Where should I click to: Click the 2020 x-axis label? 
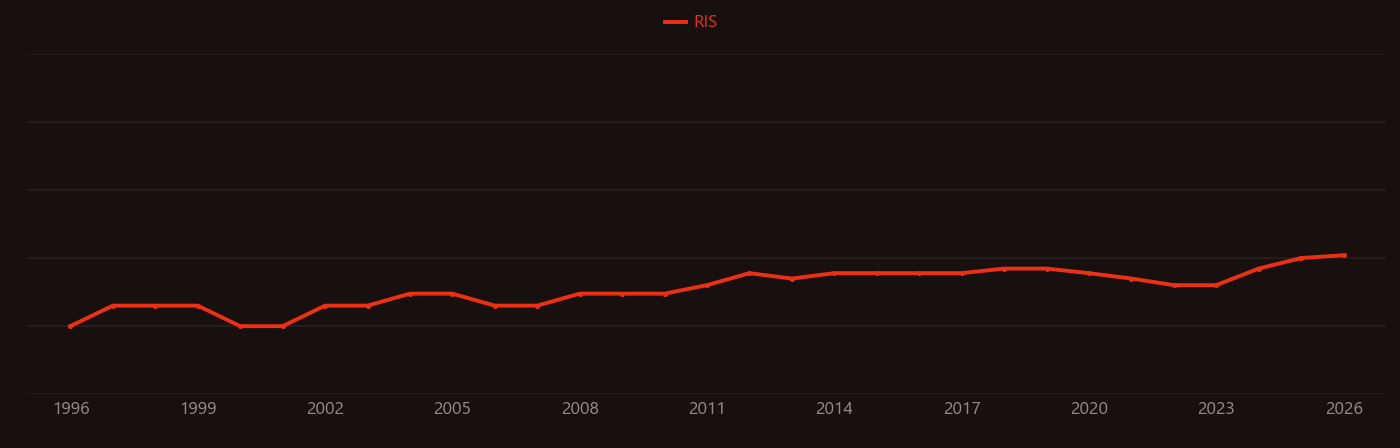tap(1089, 409)
